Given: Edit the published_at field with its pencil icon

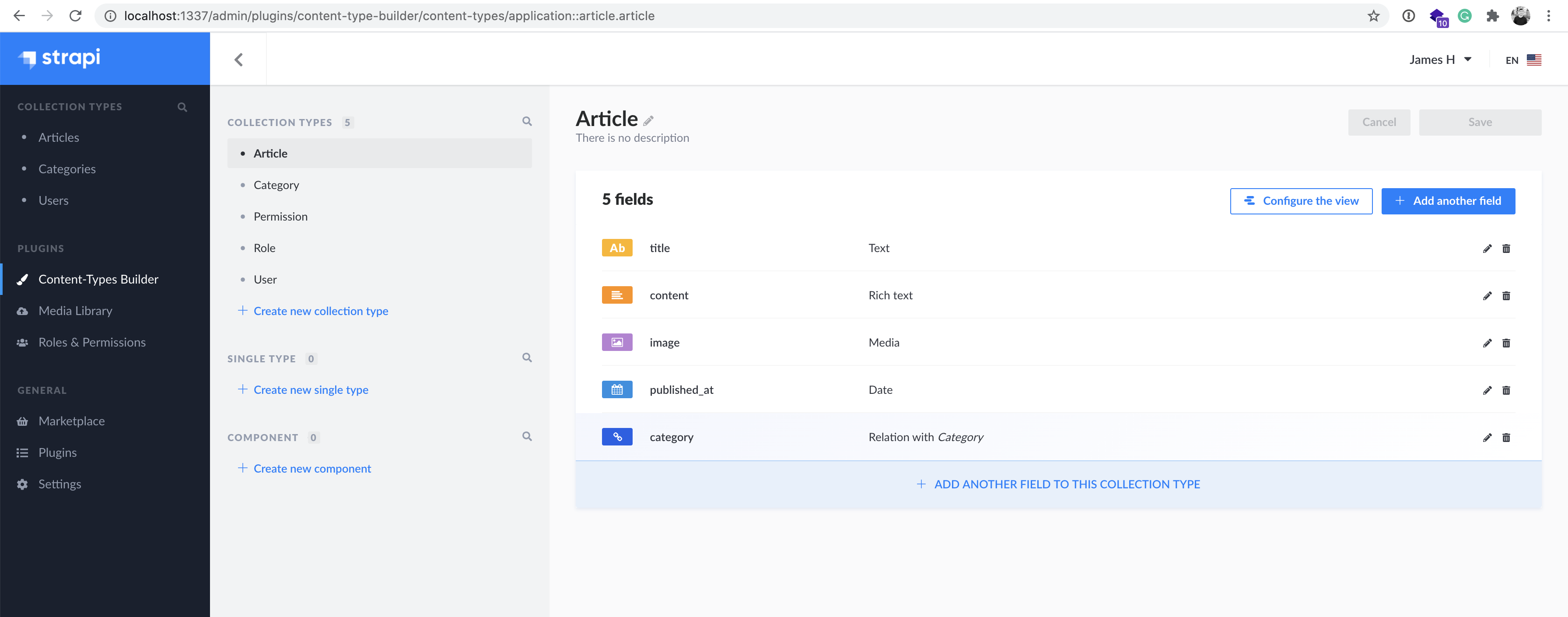Looking at the screenshot, I should point(1487,390).
